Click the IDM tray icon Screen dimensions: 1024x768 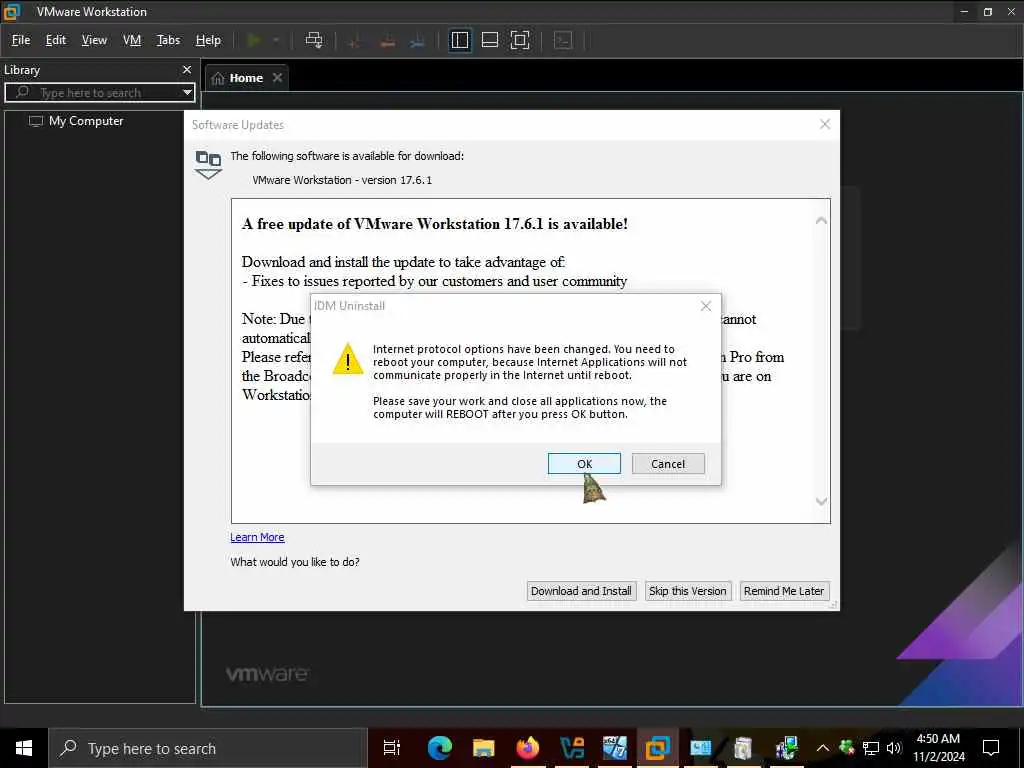[x=846, y=747]
